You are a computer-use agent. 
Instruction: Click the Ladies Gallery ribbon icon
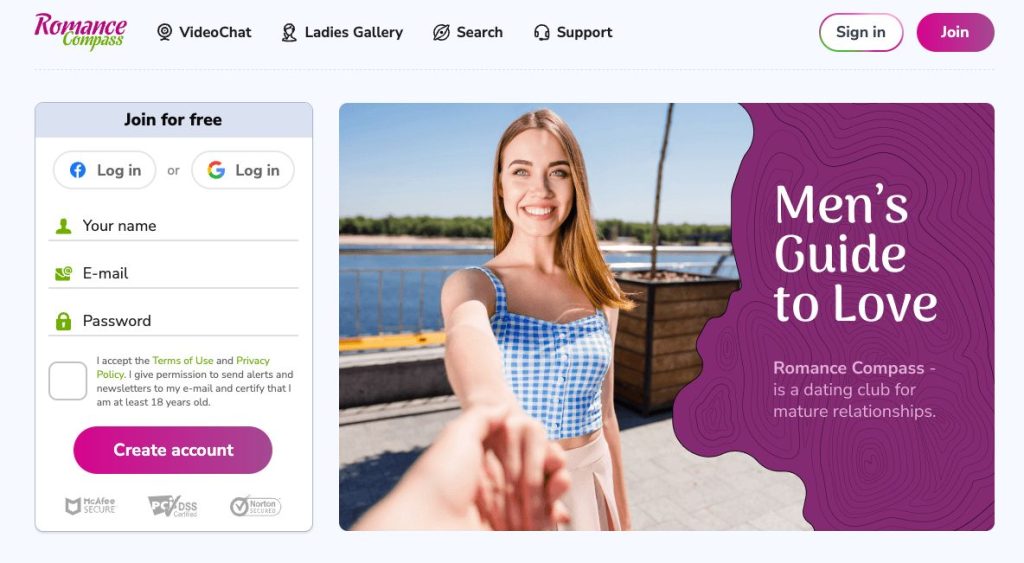289,32
